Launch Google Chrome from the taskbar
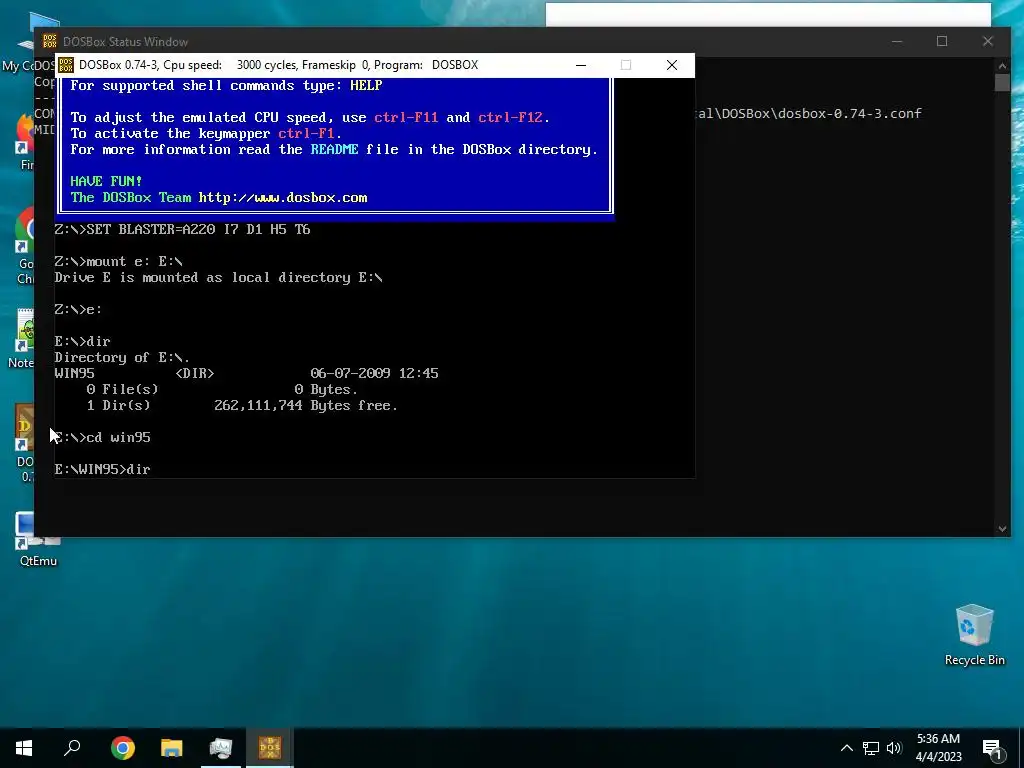The width and height of the screenshot is (1024, 768). tap(122, 748)
